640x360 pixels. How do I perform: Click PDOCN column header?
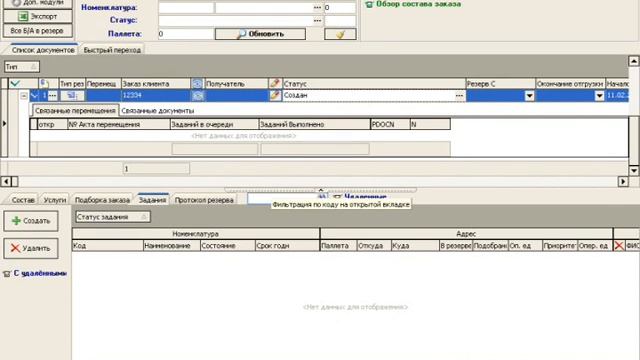coord(390,124)
